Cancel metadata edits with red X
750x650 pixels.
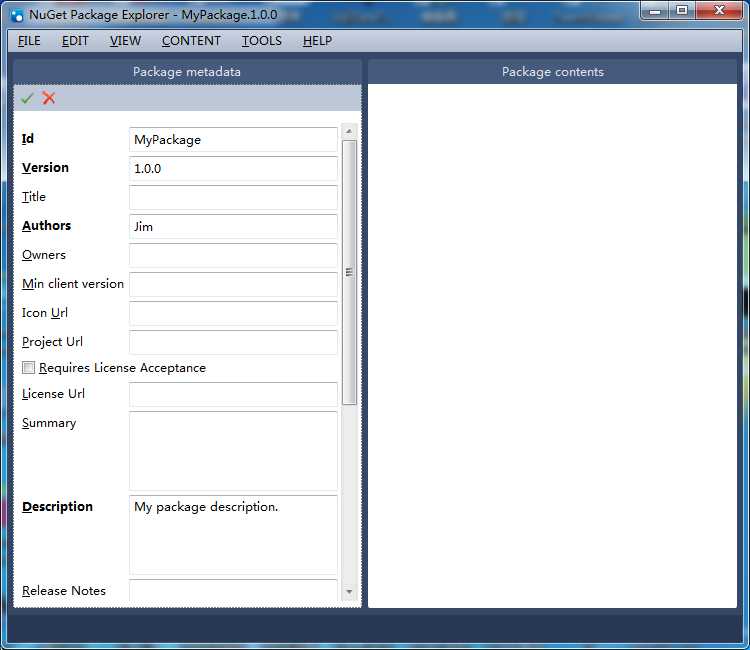[x=49, y=98]
